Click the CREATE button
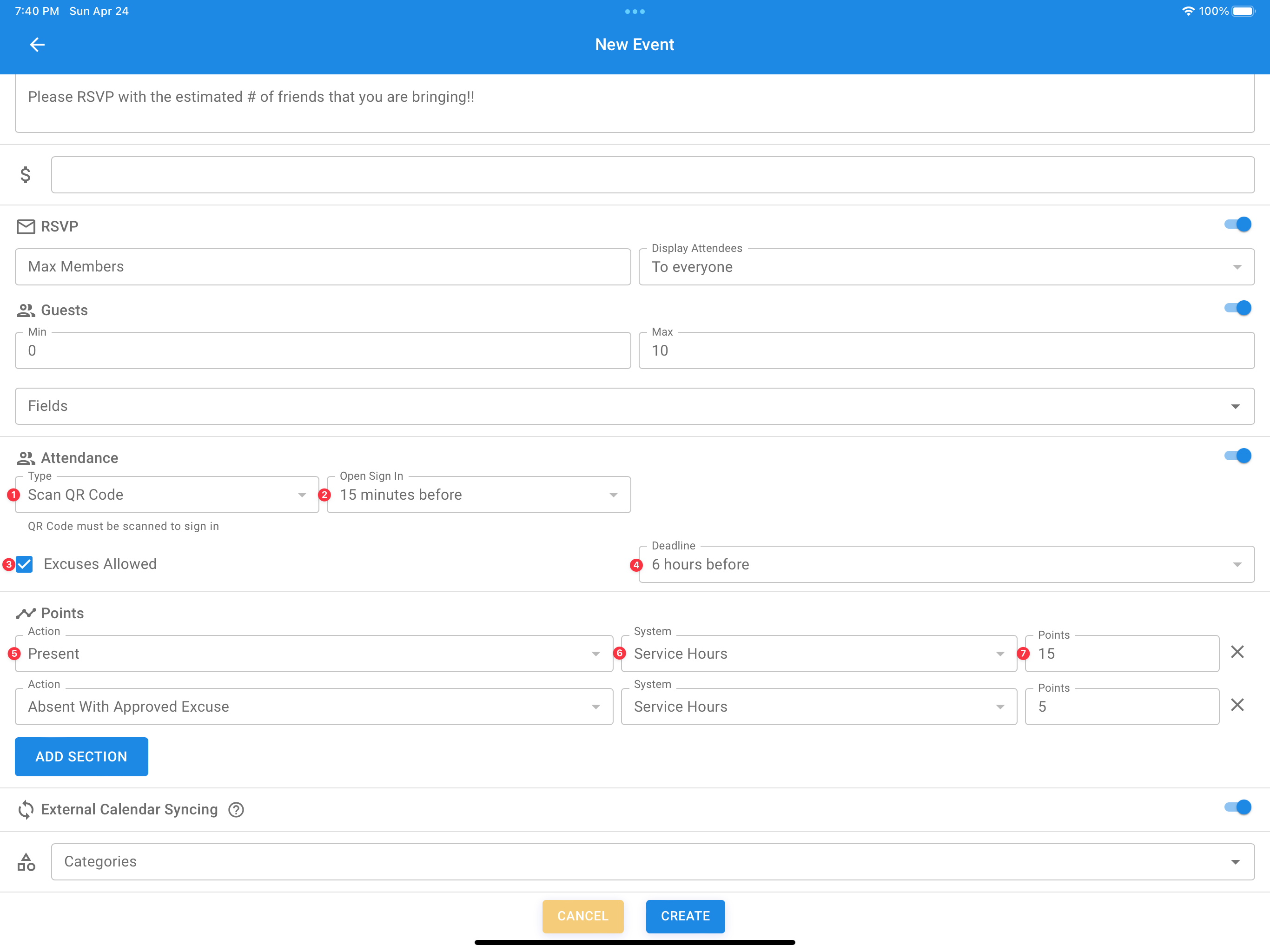The width and height of the screenshot is (1270, 952). point(685,916)
